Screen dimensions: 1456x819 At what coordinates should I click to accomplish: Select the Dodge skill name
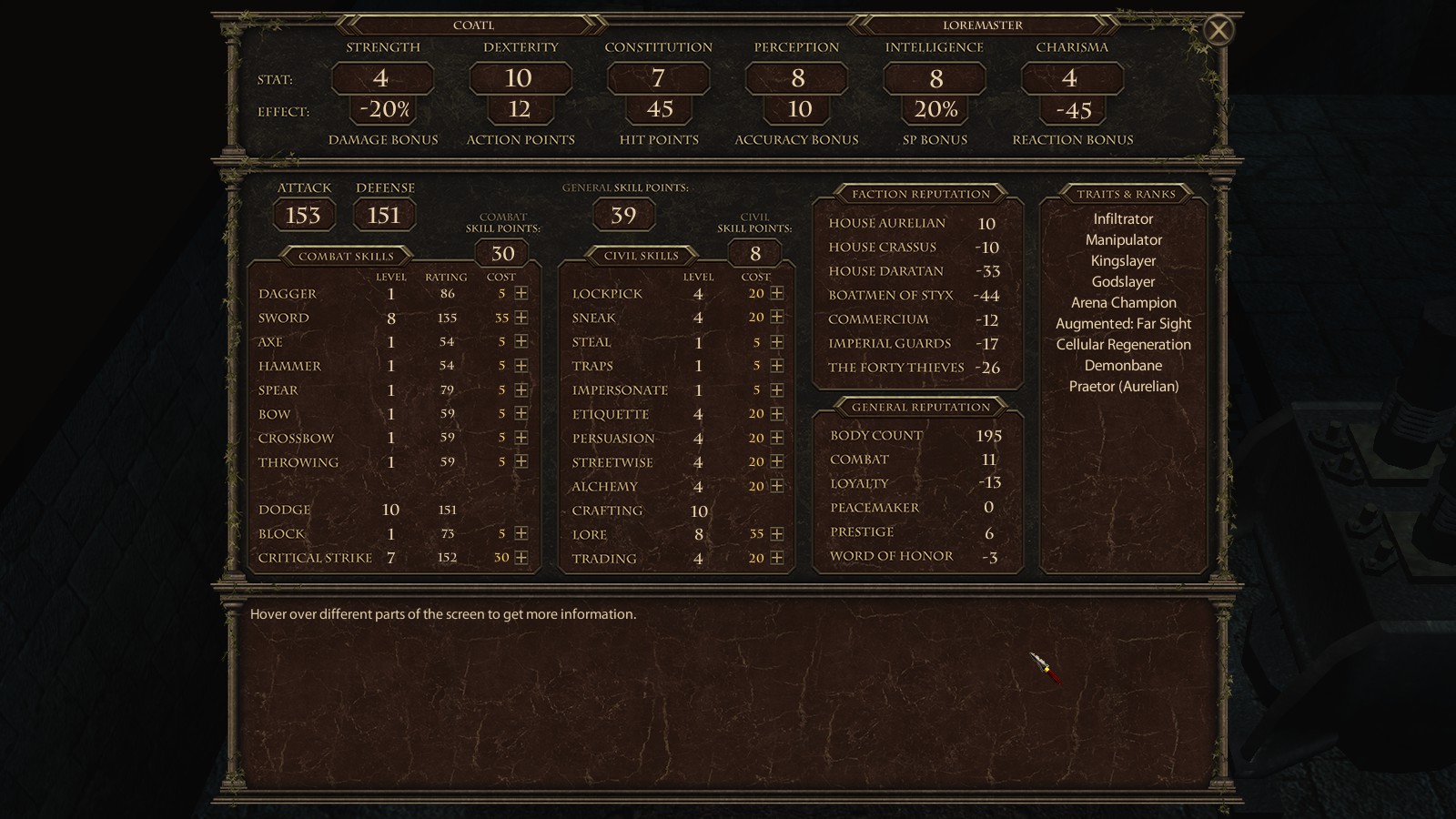click(284, 510)
